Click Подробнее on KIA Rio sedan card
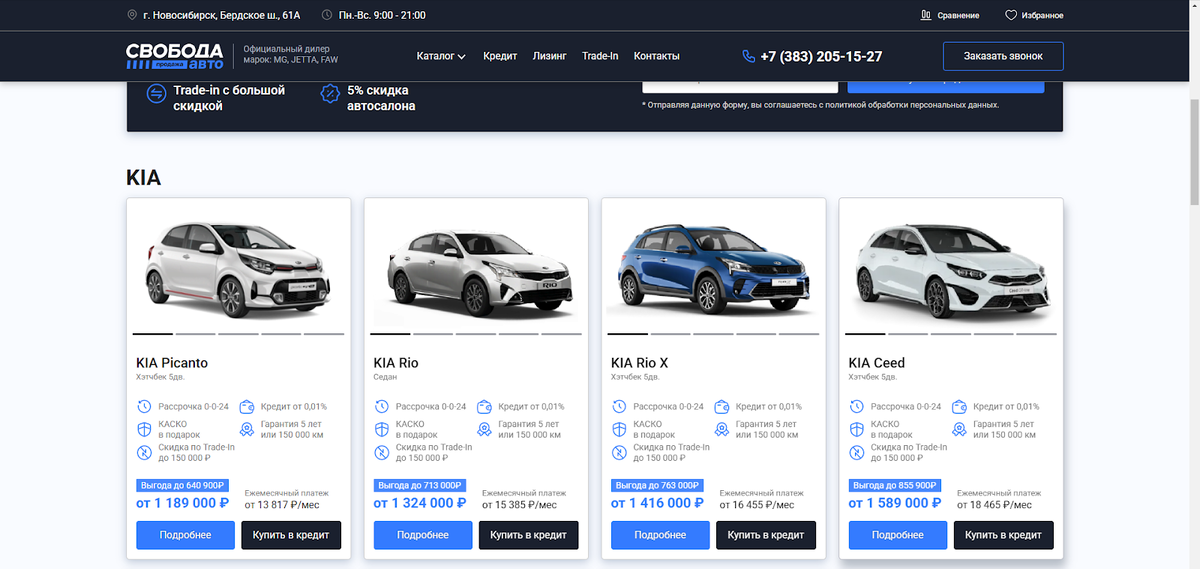 pos(422,535)
